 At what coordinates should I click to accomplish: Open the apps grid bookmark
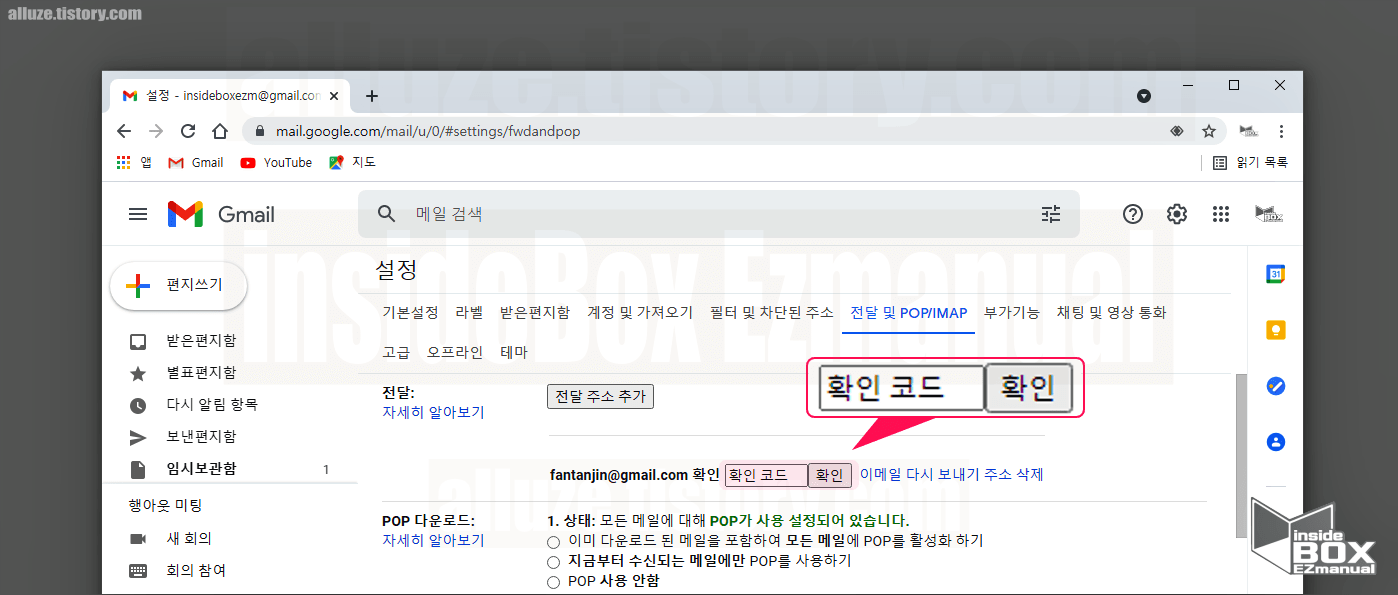(133, 162)
